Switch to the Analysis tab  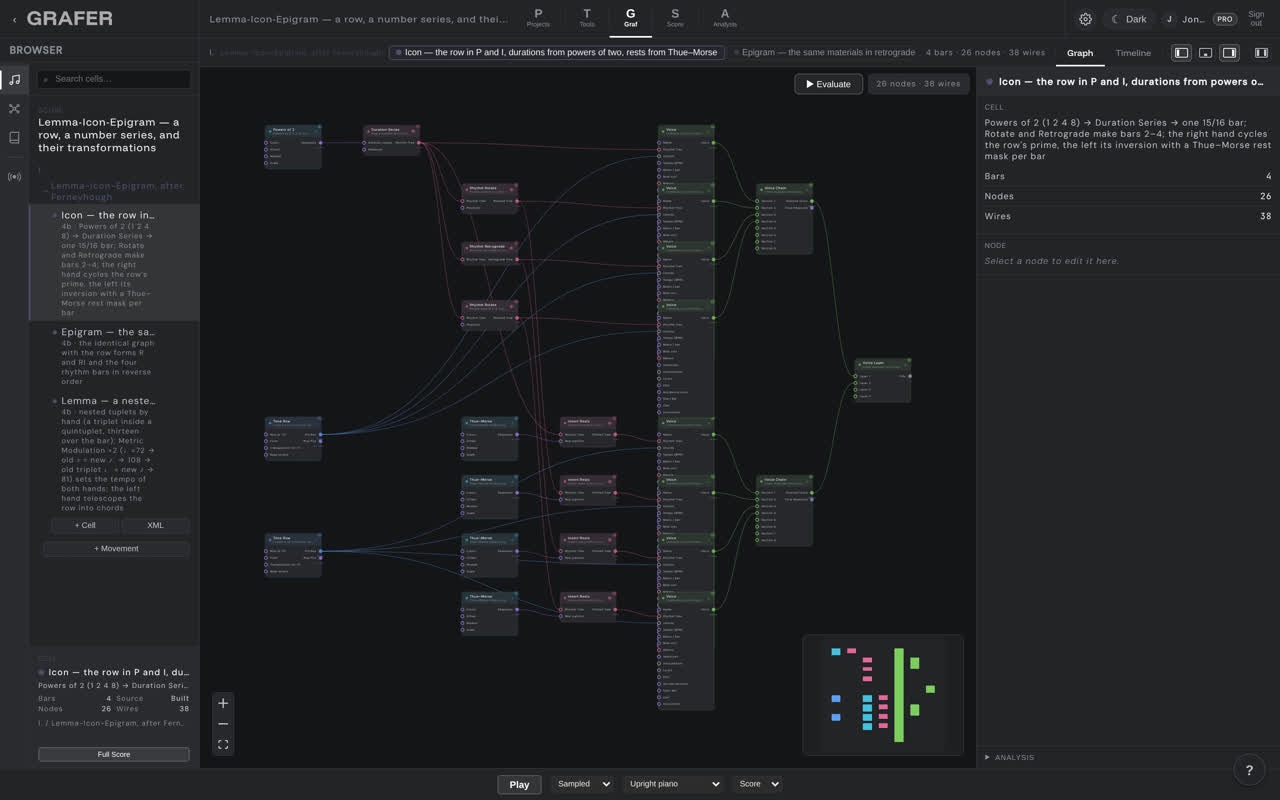click(x=725, y=18)
